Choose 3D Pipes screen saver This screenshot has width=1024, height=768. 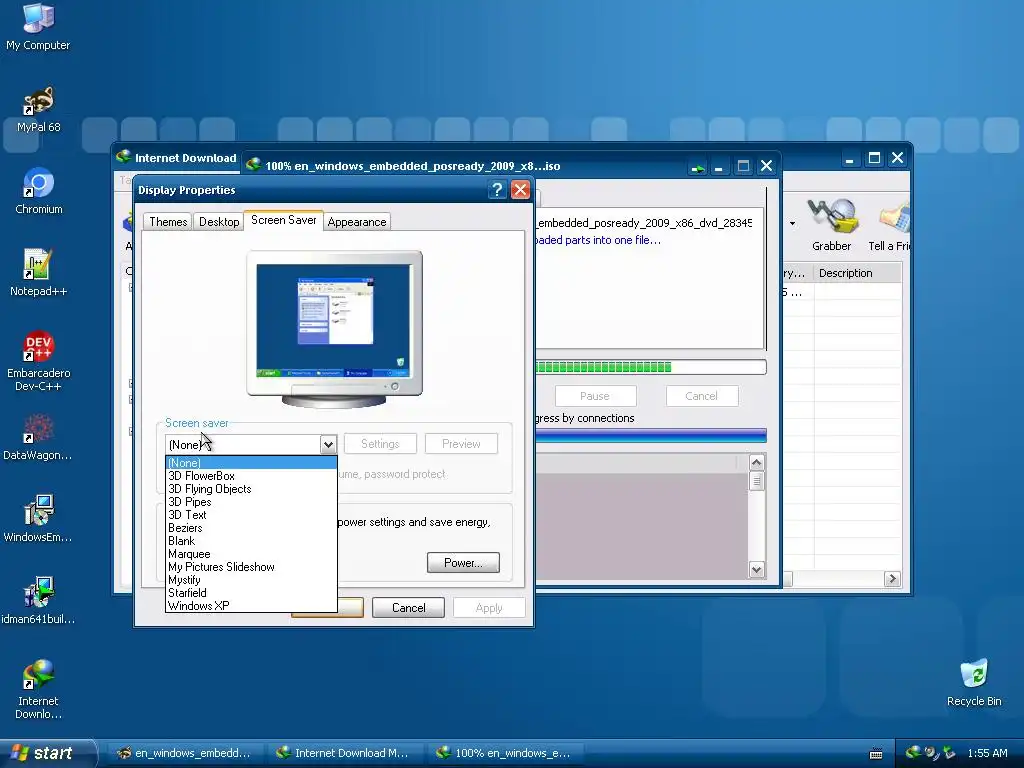pos(251,502)
